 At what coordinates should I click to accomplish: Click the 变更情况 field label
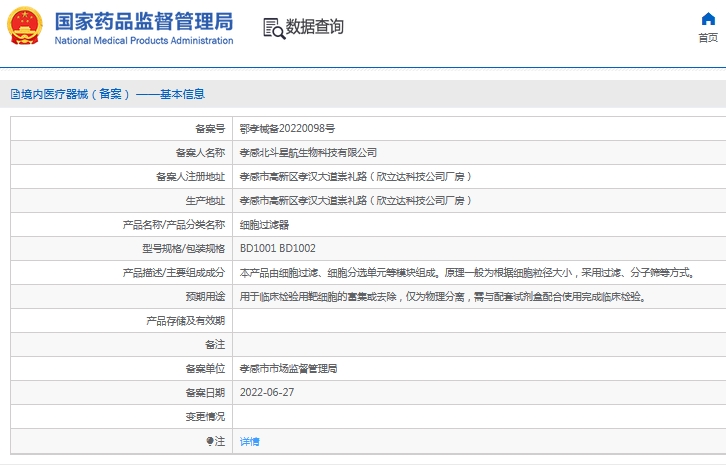[205, 417]
